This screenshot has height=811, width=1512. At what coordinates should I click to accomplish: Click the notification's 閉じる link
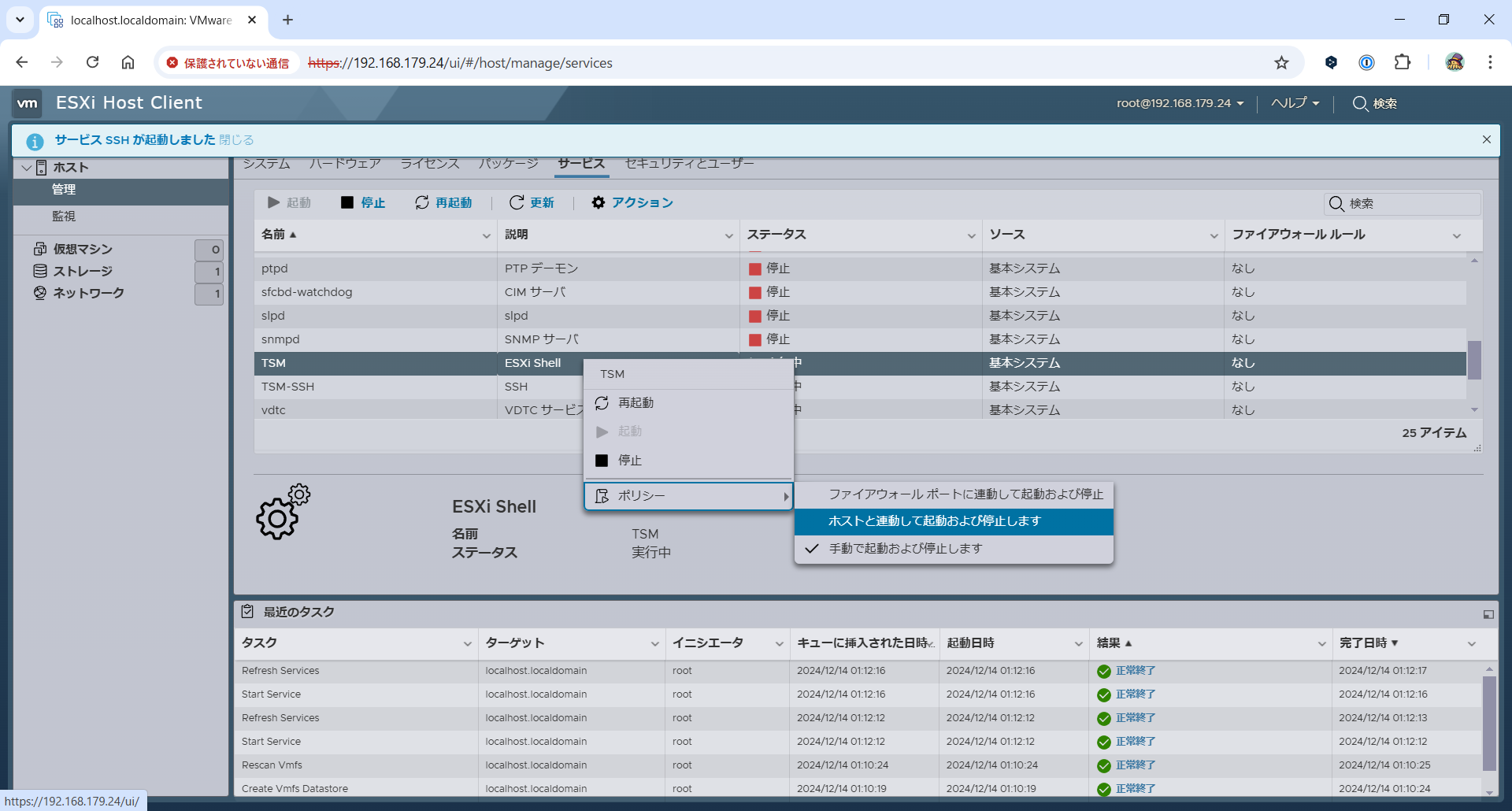coord(236,139)
